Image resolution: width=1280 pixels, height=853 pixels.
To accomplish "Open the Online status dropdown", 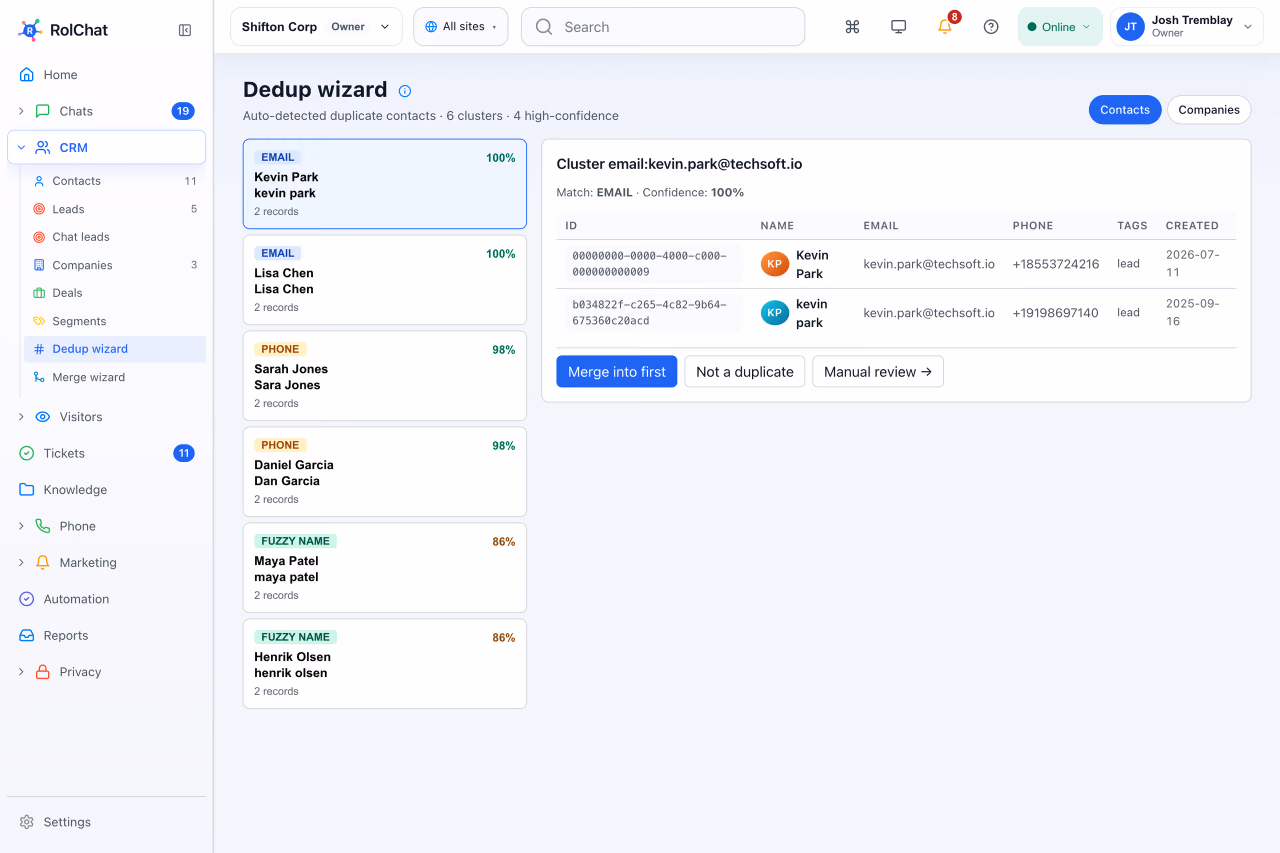I will [1060, 27].
